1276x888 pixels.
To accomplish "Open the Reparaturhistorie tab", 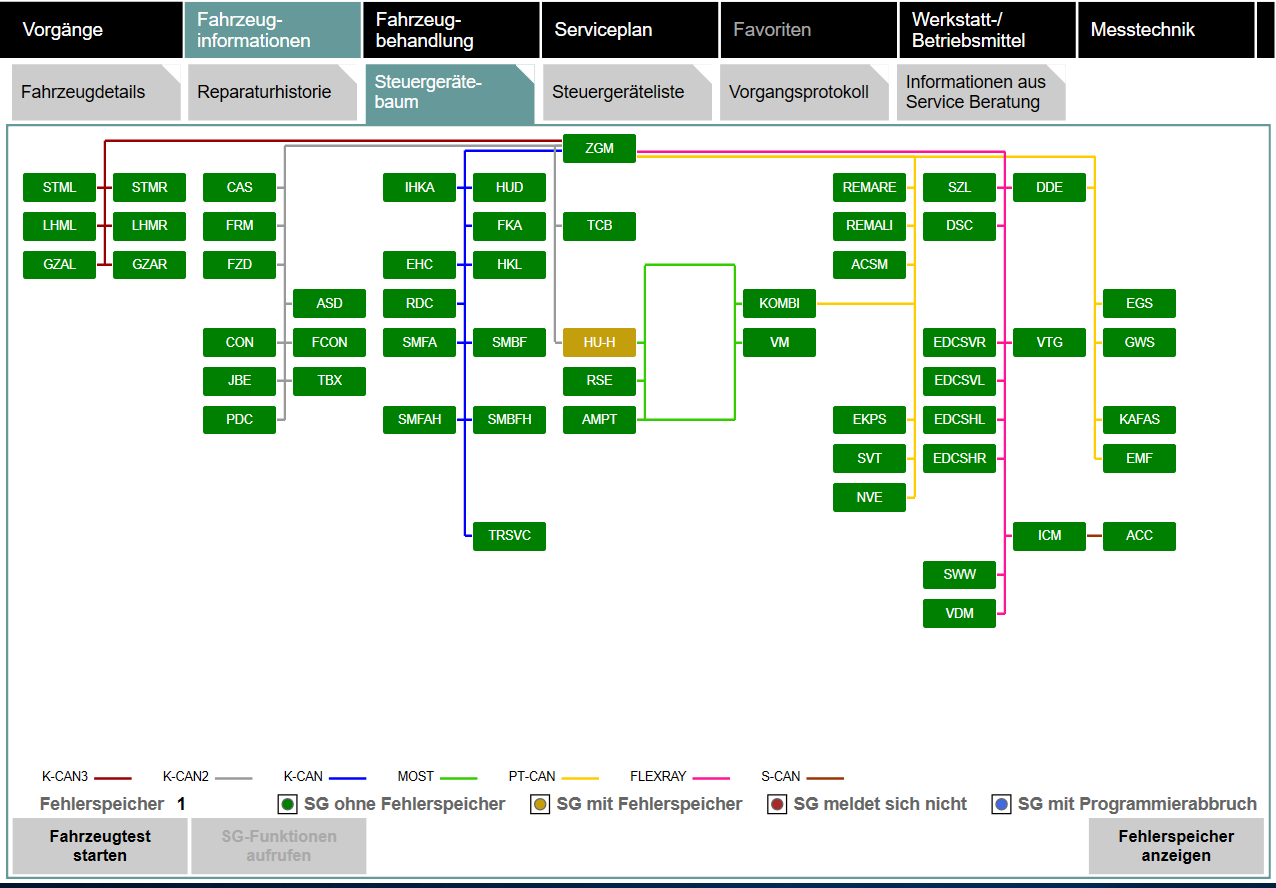I will 264,92.
